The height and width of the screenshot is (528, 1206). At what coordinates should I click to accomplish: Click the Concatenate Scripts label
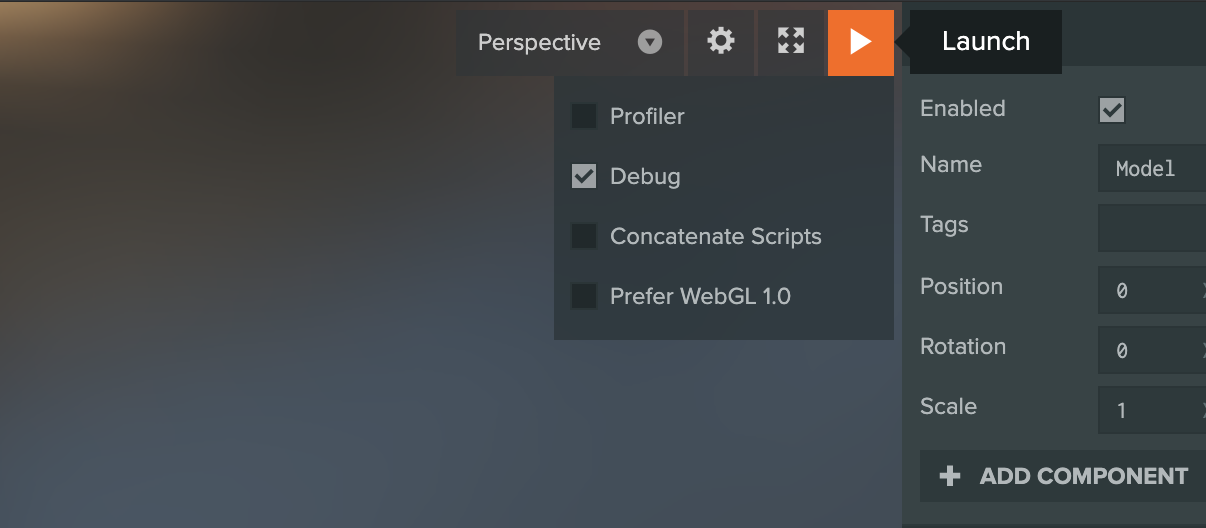click(x=715, y=236)
